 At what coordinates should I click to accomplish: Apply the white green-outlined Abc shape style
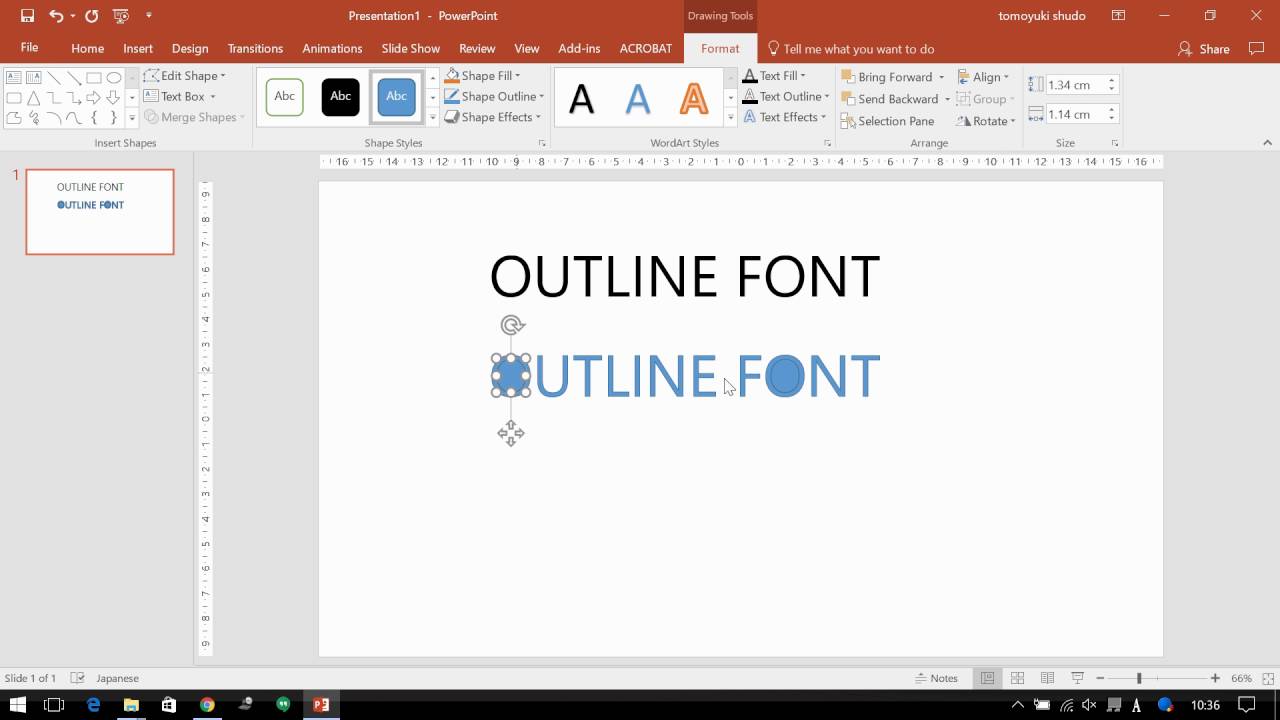(285, 96)
